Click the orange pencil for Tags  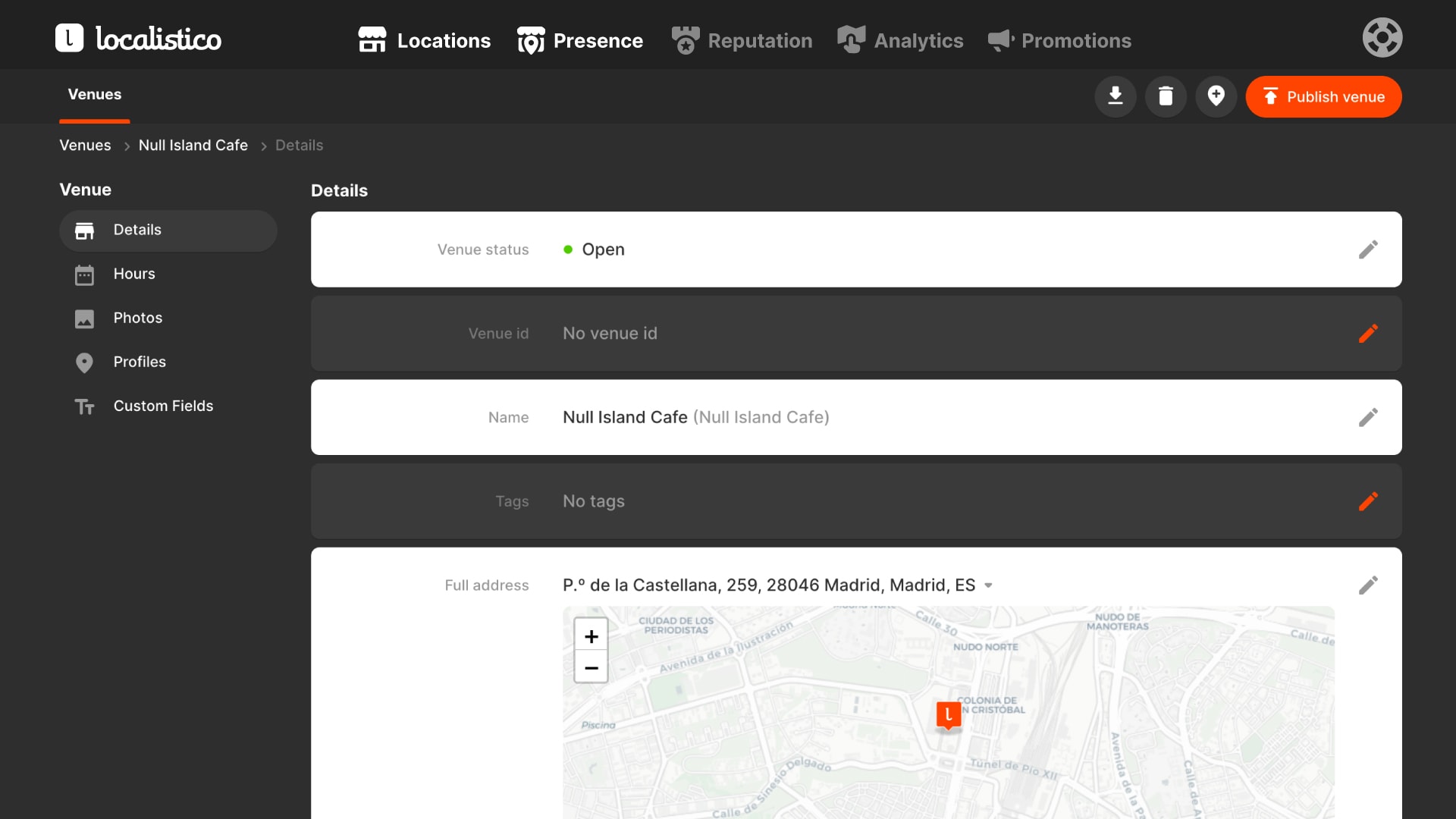click(x=1368, y=501)
